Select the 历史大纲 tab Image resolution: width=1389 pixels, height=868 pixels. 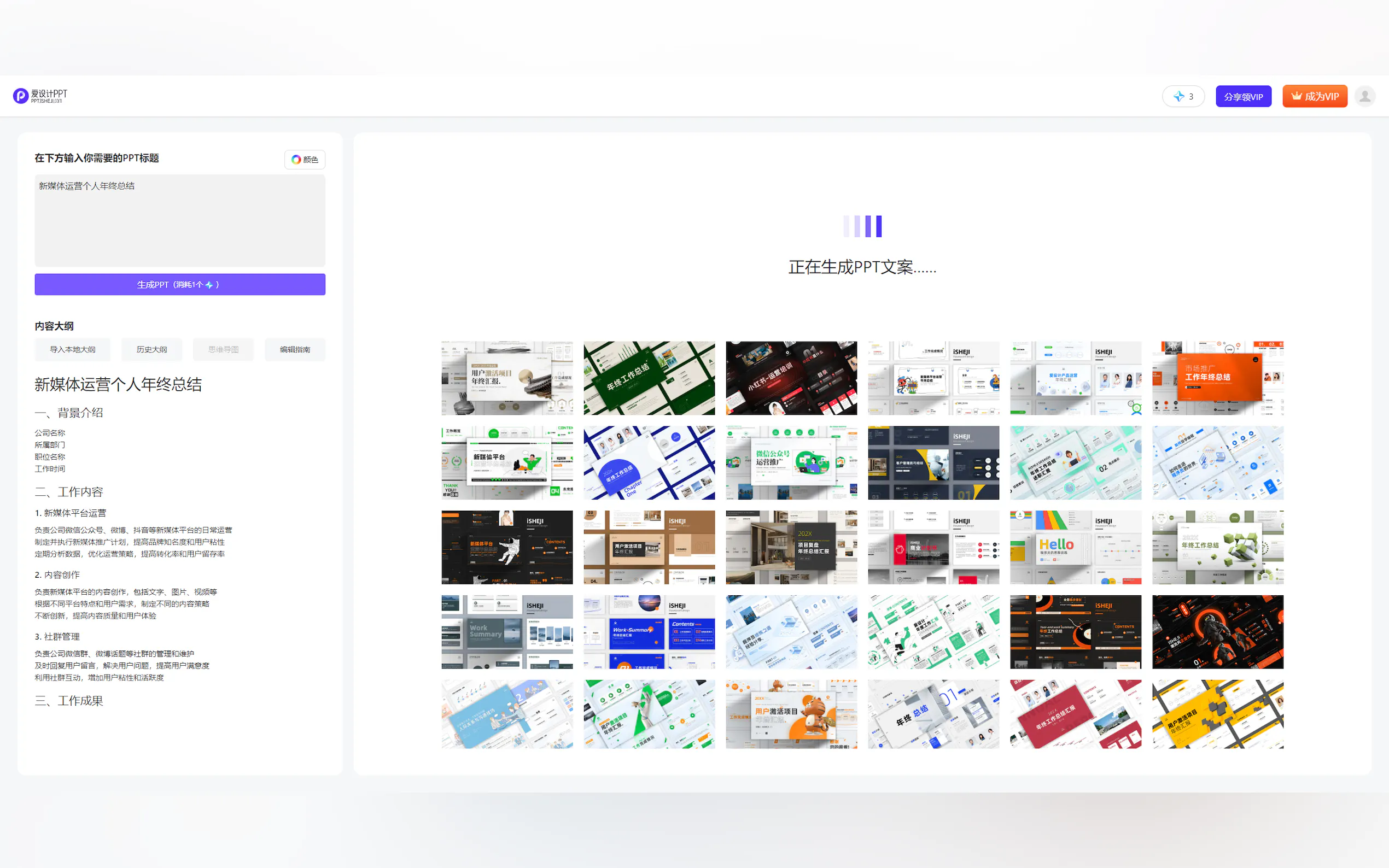click(151, 350)
